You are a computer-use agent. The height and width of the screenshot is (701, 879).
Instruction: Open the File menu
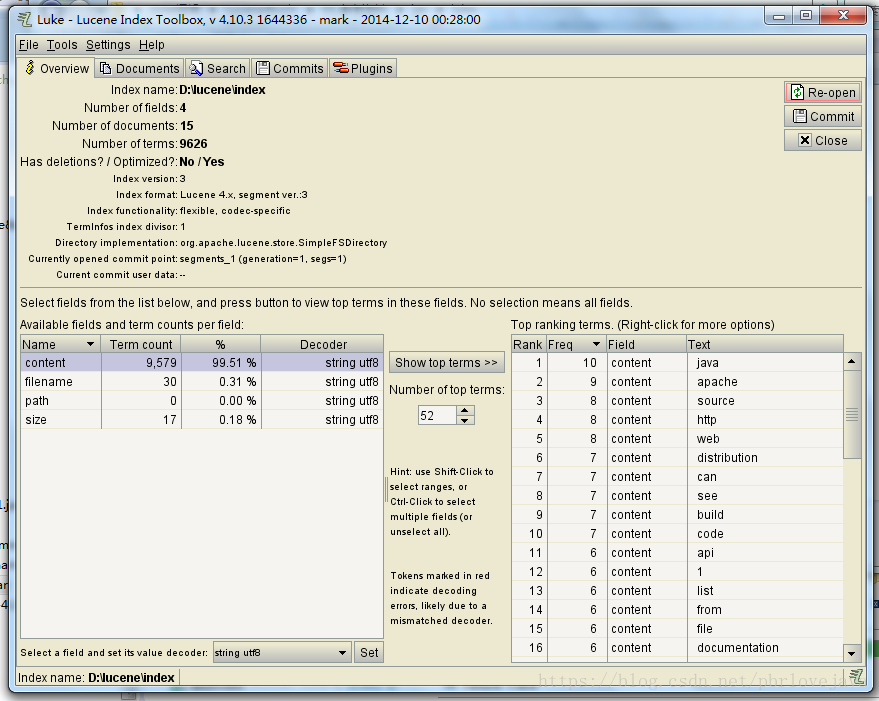click(29, 45)
